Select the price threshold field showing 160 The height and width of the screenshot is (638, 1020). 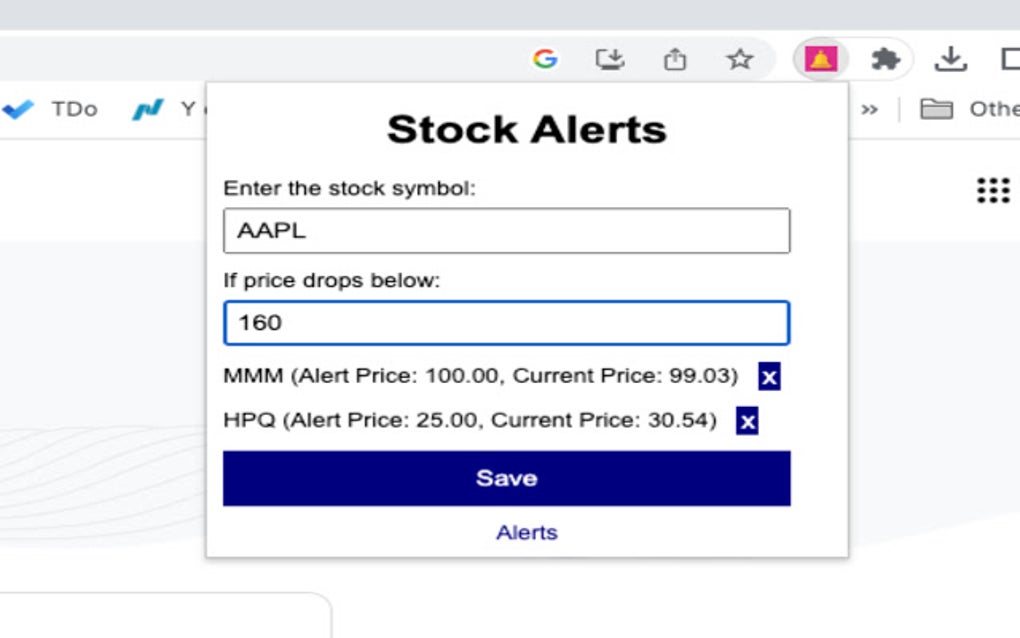click(x=506, y=322)
